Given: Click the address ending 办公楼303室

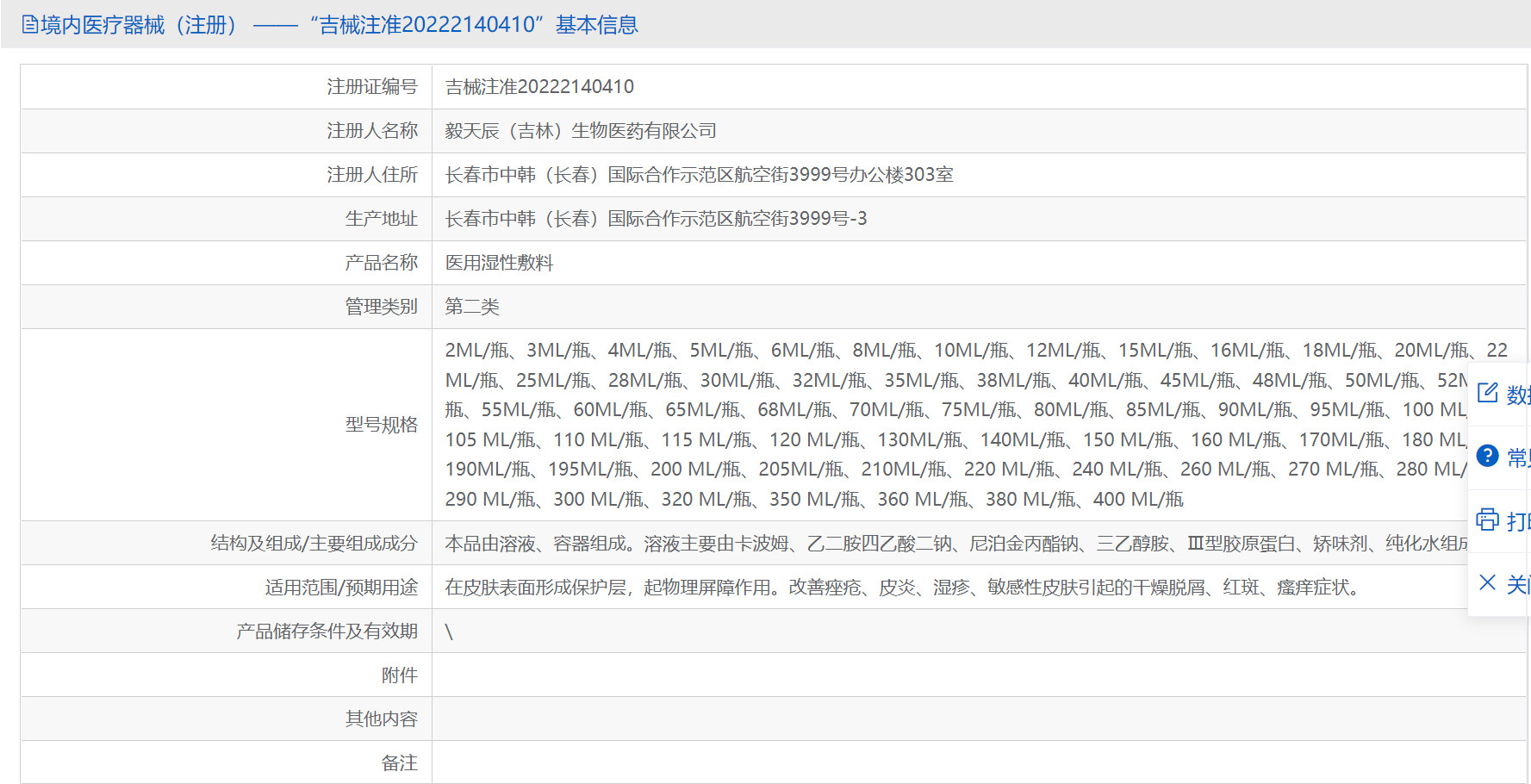Looking at the screenshot, I should (699, 175).
